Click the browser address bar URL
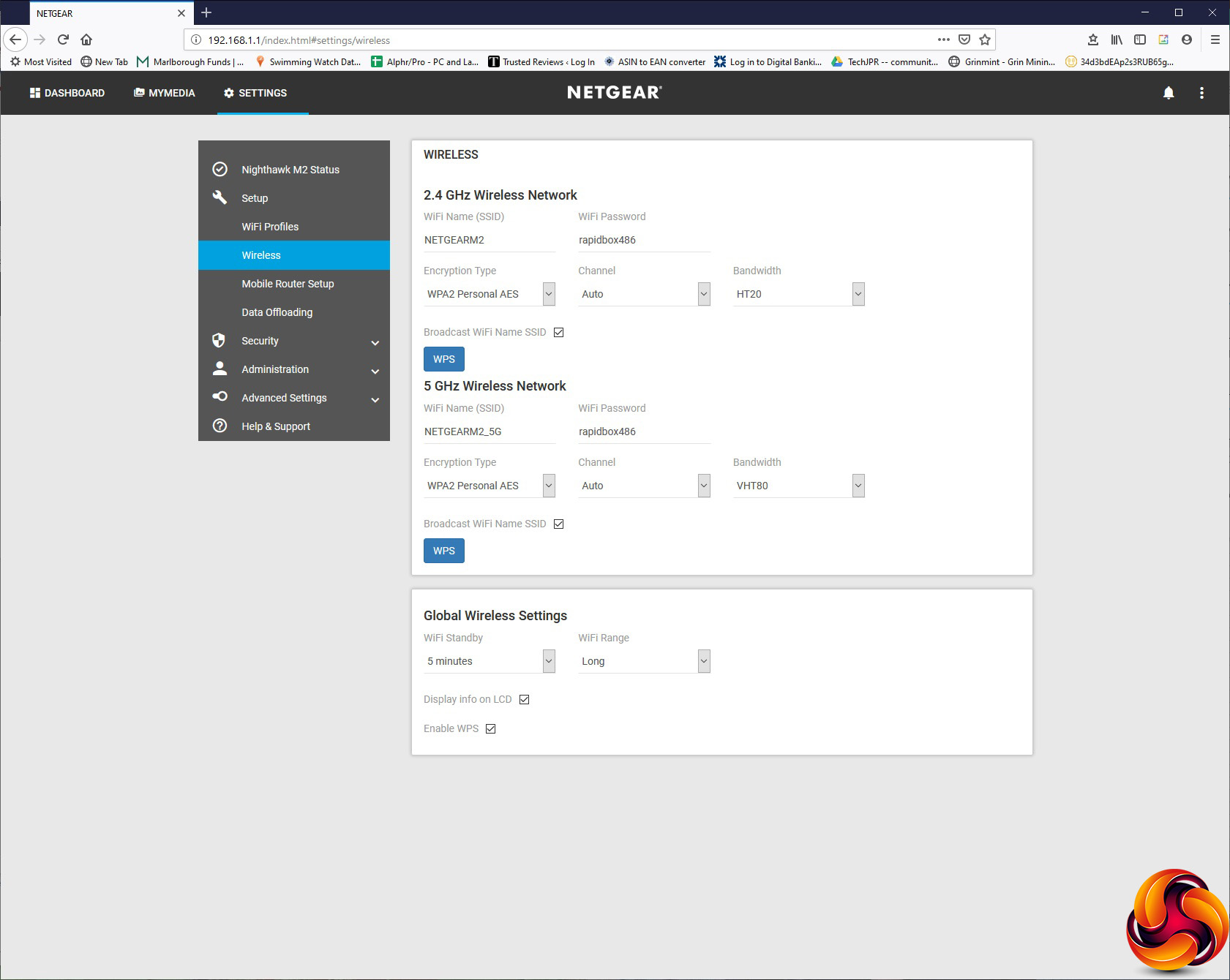 point(299,40)
